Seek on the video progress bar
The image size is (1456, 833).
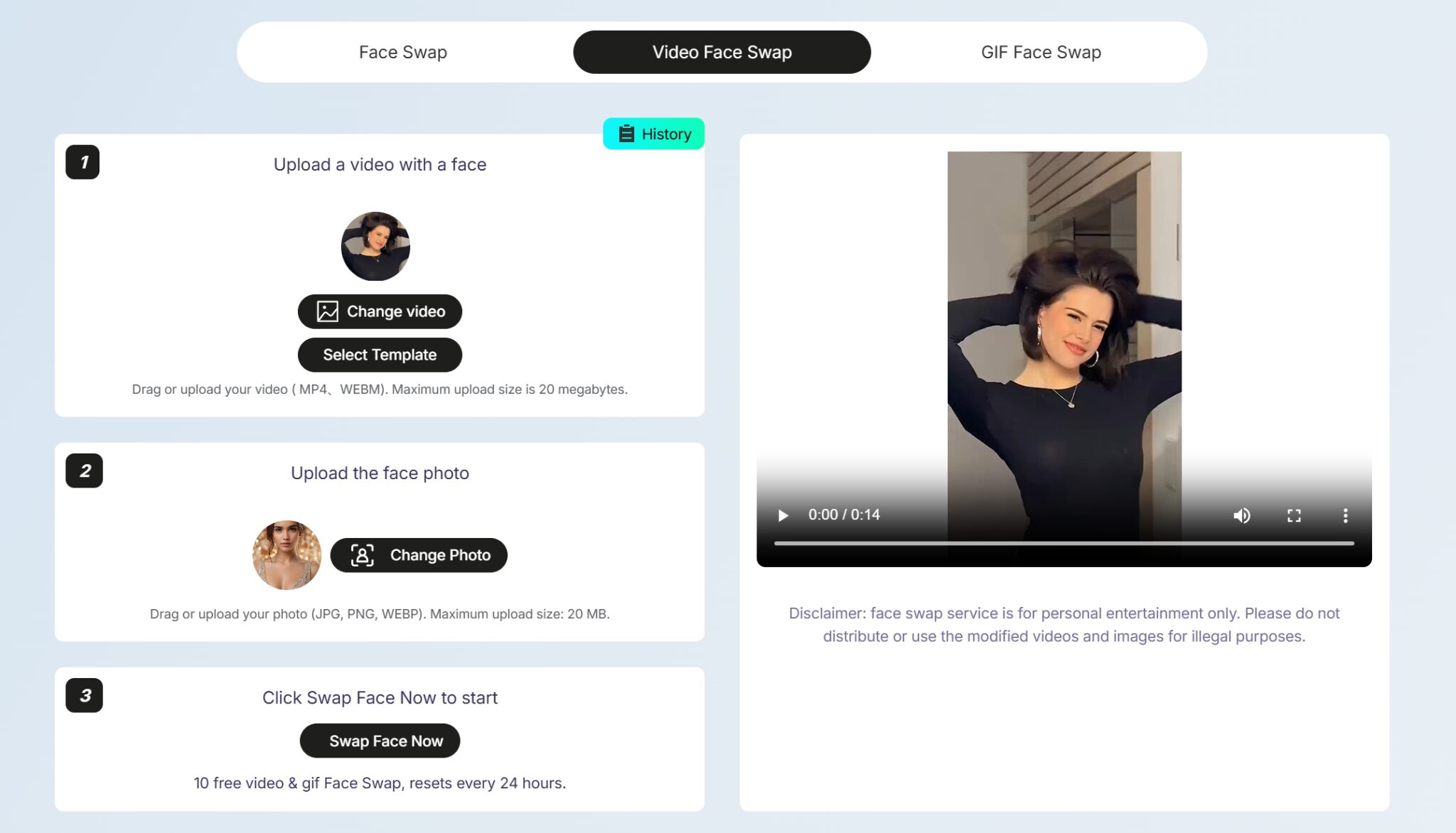(x=1064, y=543)
